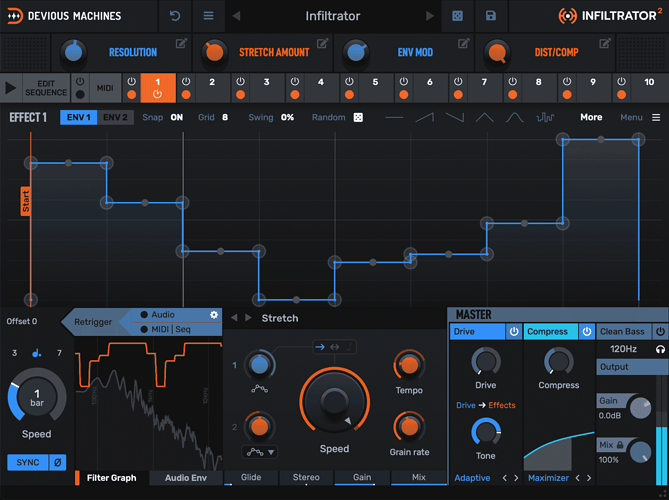Select the ramp up envelope shape

(x=425, y=117)
